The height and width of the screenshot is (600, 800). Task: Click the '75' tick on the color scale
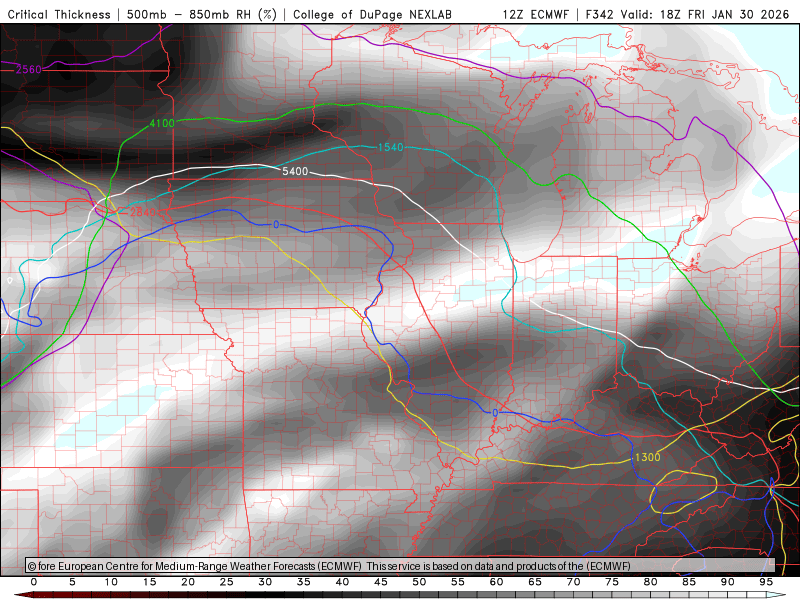pos(612,582)
